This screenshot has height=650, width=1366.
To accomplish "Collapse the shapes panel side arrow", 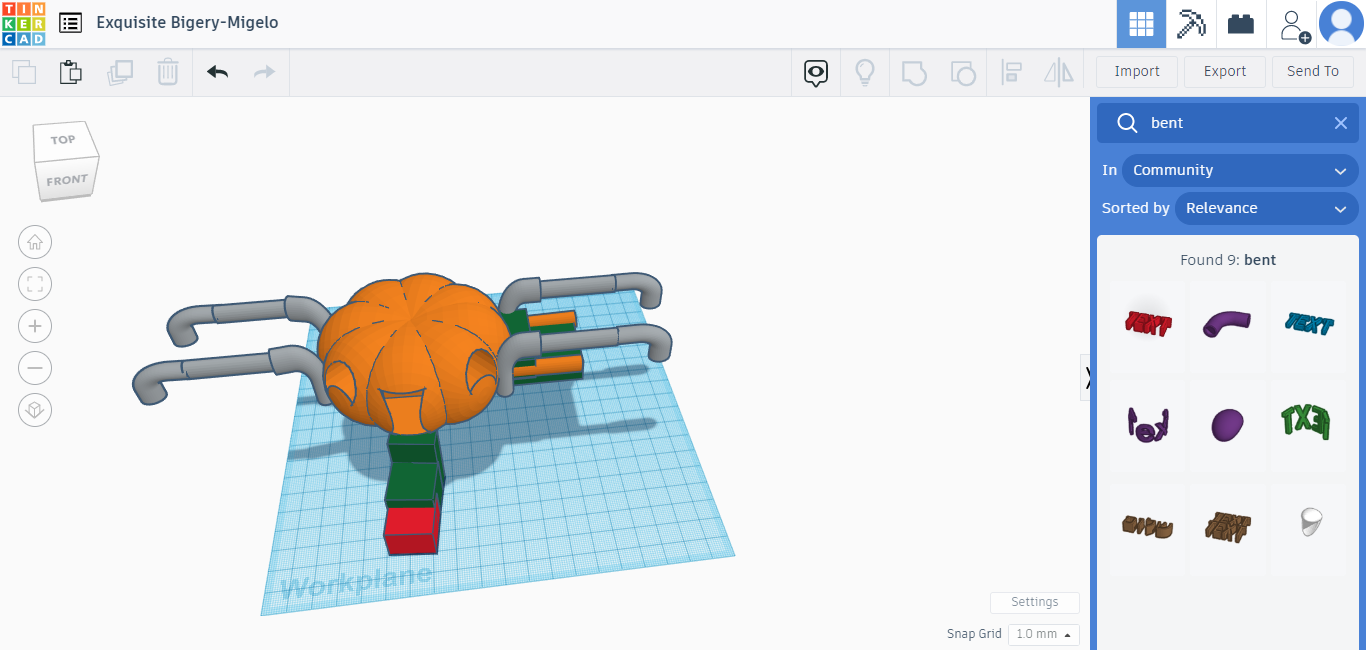I will (x=1086, y=376).
